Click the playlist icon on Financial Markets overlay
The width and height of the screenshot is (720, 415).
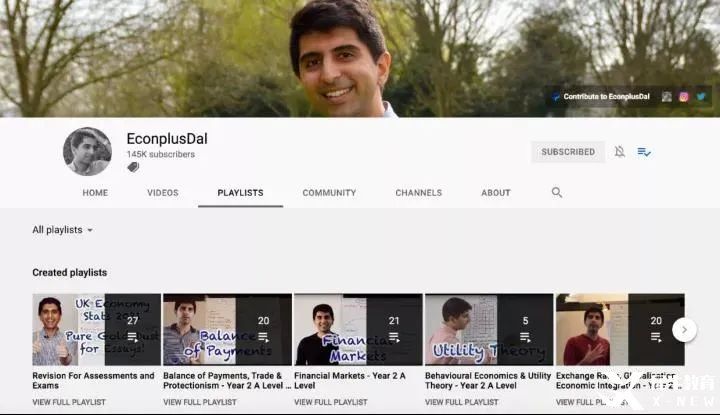click(394, 337)
